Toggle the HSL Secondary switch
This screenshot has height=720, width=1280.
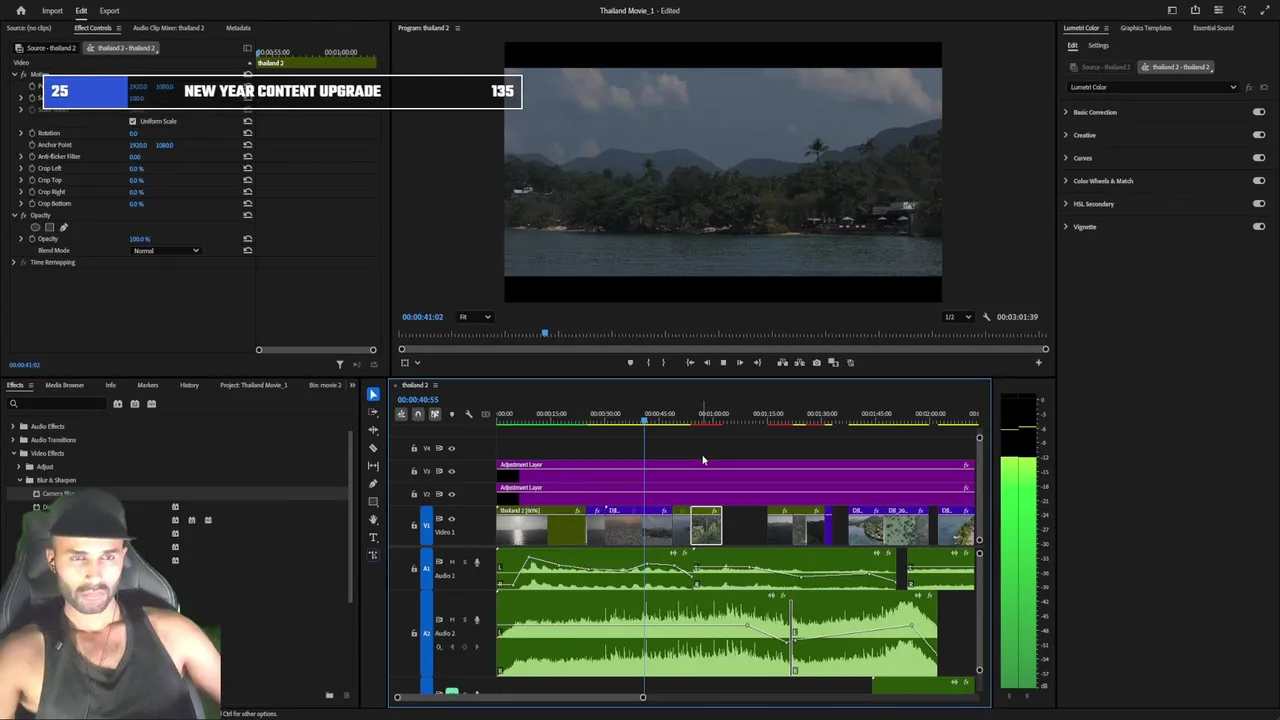[x=1258, y=204]
